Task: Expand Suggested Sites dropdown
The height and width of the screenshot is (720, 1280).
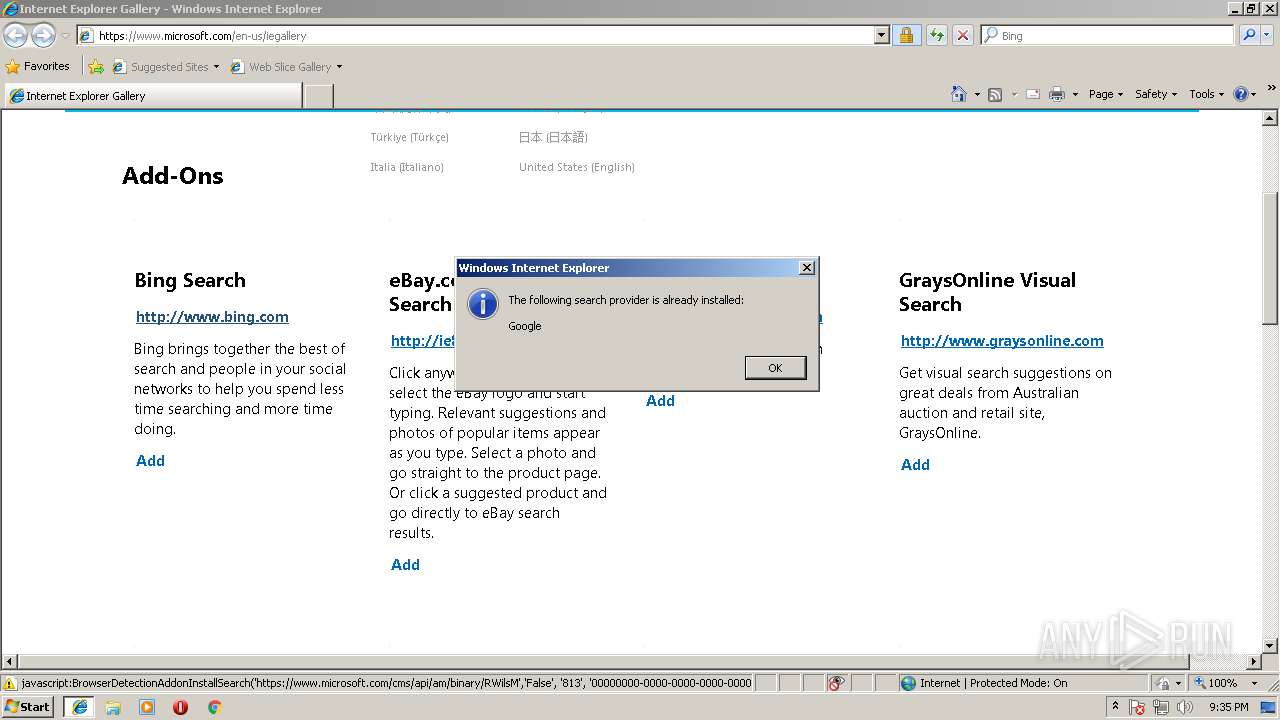Action: 216,67
